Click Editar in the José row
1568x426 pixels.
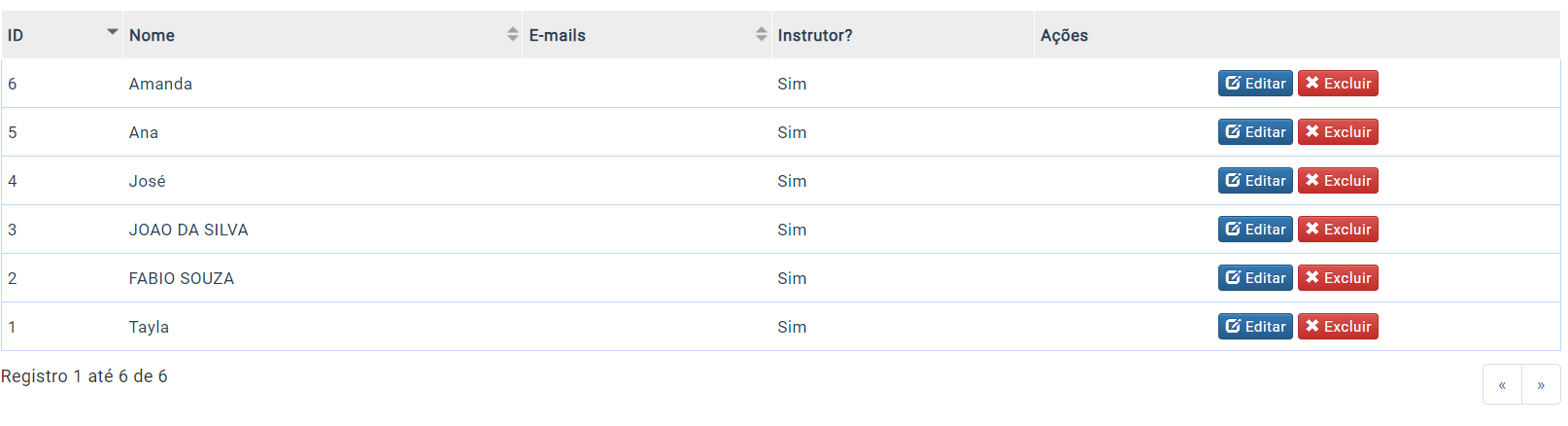point(1255,181)
